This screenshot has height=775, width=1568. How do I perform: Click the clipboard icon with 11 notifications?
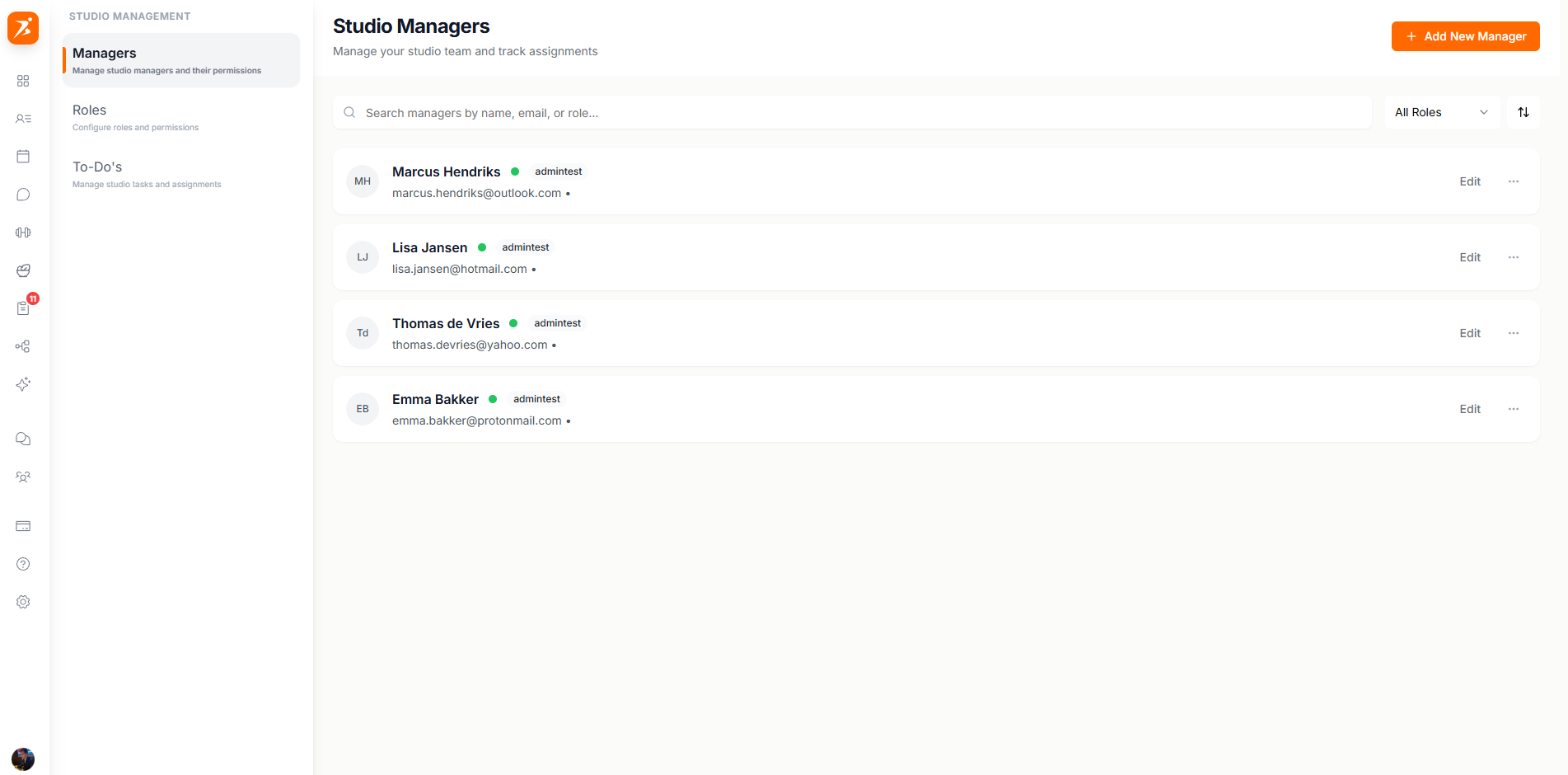click(x=23, y=308)
